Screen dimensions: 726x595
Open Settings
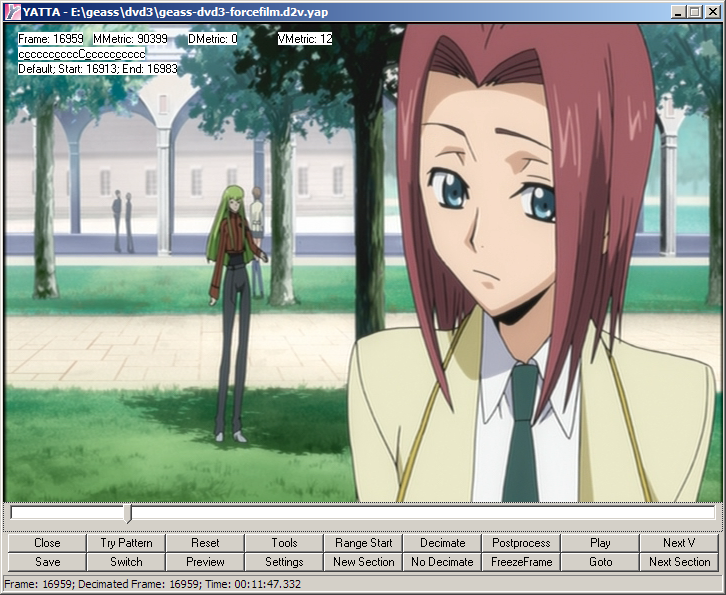pos(284,562)
